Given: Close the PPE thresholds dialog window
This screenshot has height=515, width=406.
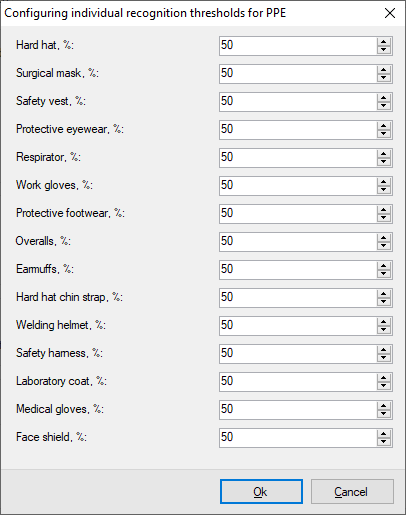Looking at the screenshot, I should (390, 13).
